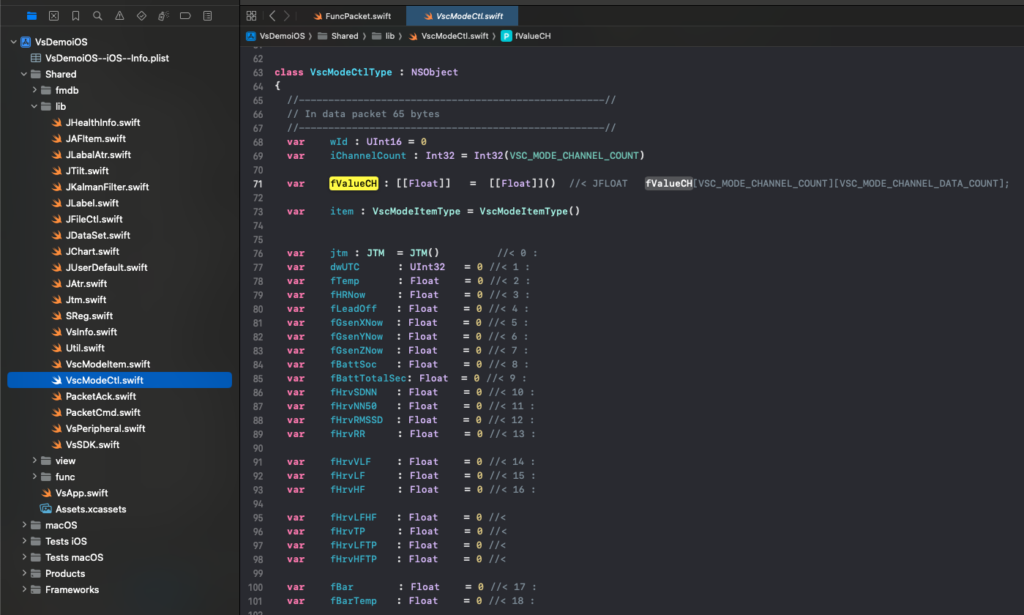This screenshot has width=1024, height=615.
Task: Open the Test navigator diamond icon
Action: [141, 16]
